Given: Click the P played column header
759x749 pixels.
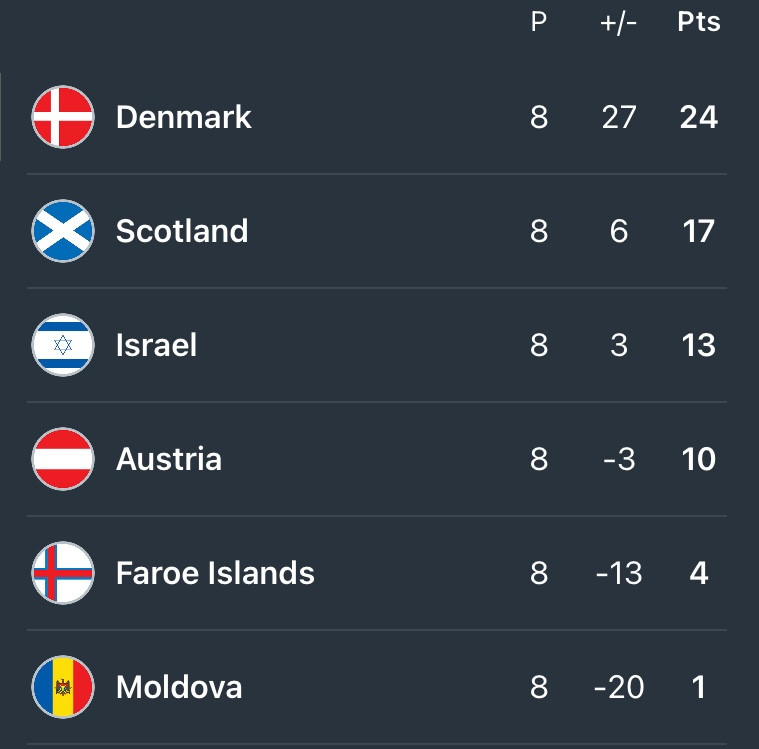Looking at the screenshot, I should pyautogui.click(x=539, y=22).
